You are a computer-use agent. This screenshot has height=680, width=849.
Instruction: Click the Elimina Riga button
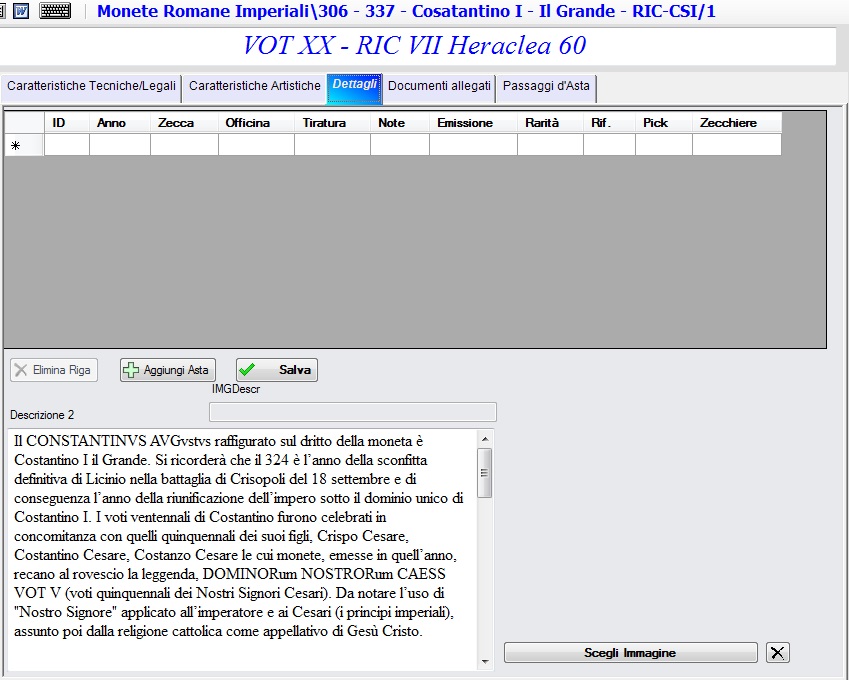click(54, 370)
